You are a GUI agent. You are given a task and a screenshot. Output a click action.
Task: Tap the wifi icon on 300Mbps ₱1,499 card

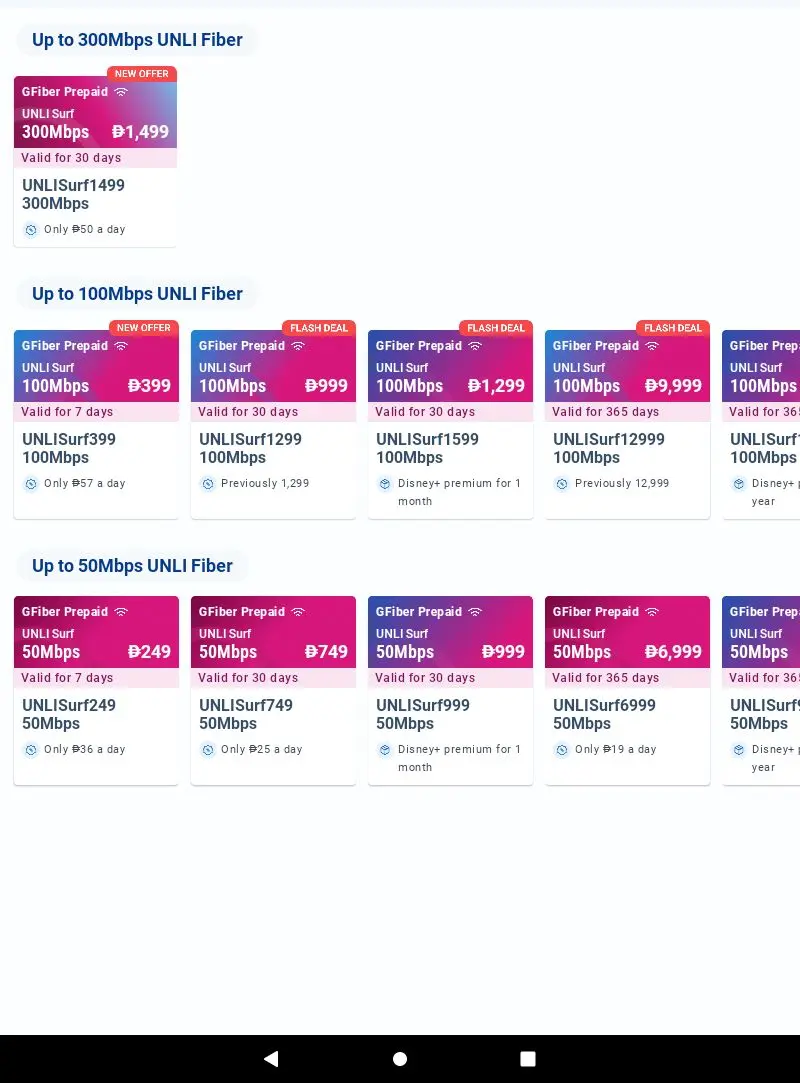point(121,92)
